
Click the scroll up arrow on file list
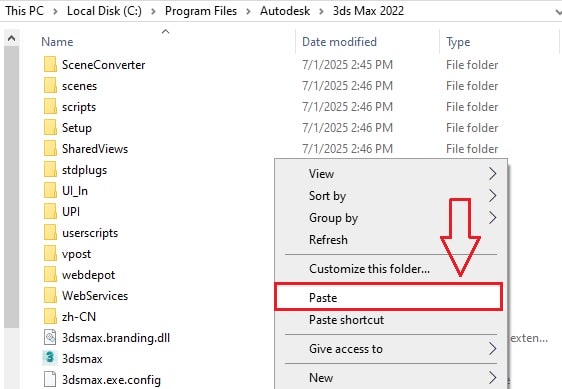[x=11, y=38]
